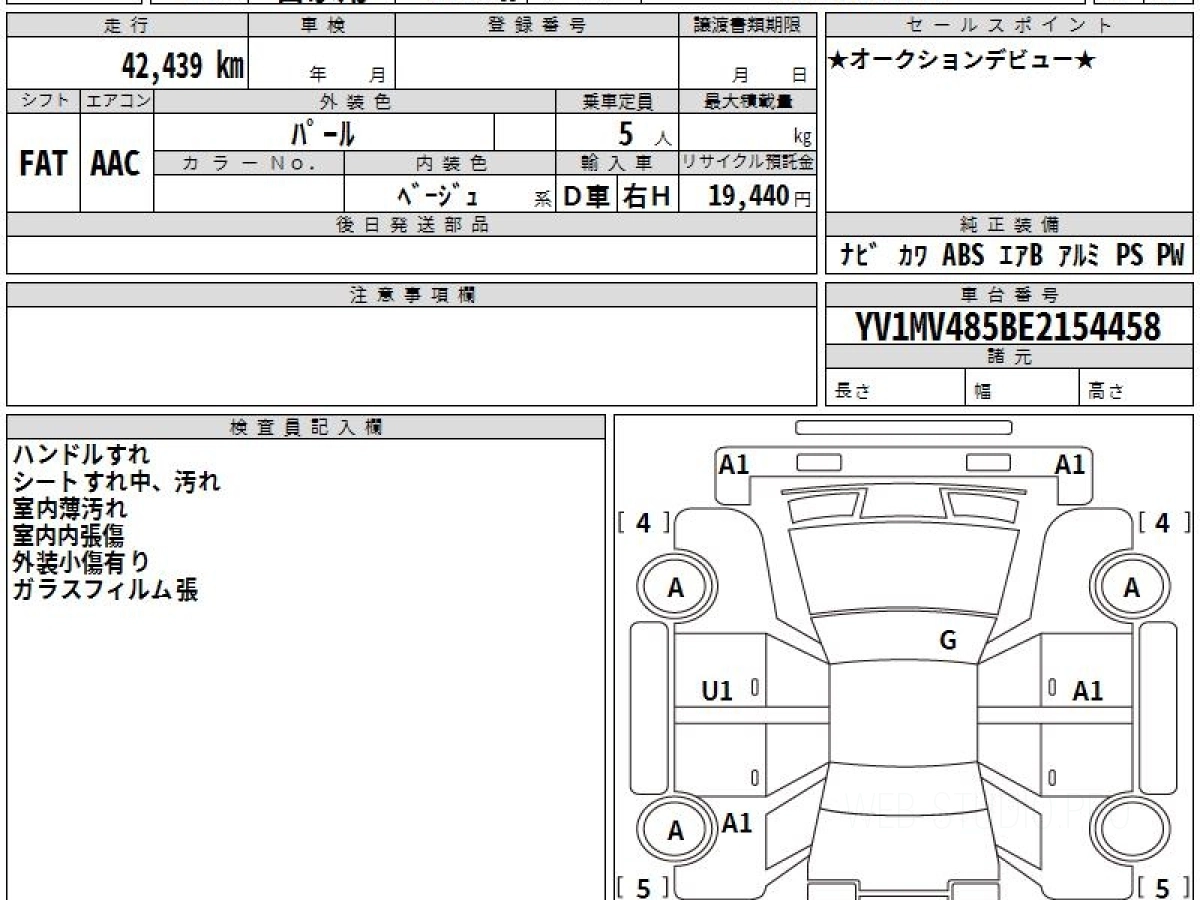Select the 幅 width cell
Viewport: 1200px width, 900px height.
1023,388
